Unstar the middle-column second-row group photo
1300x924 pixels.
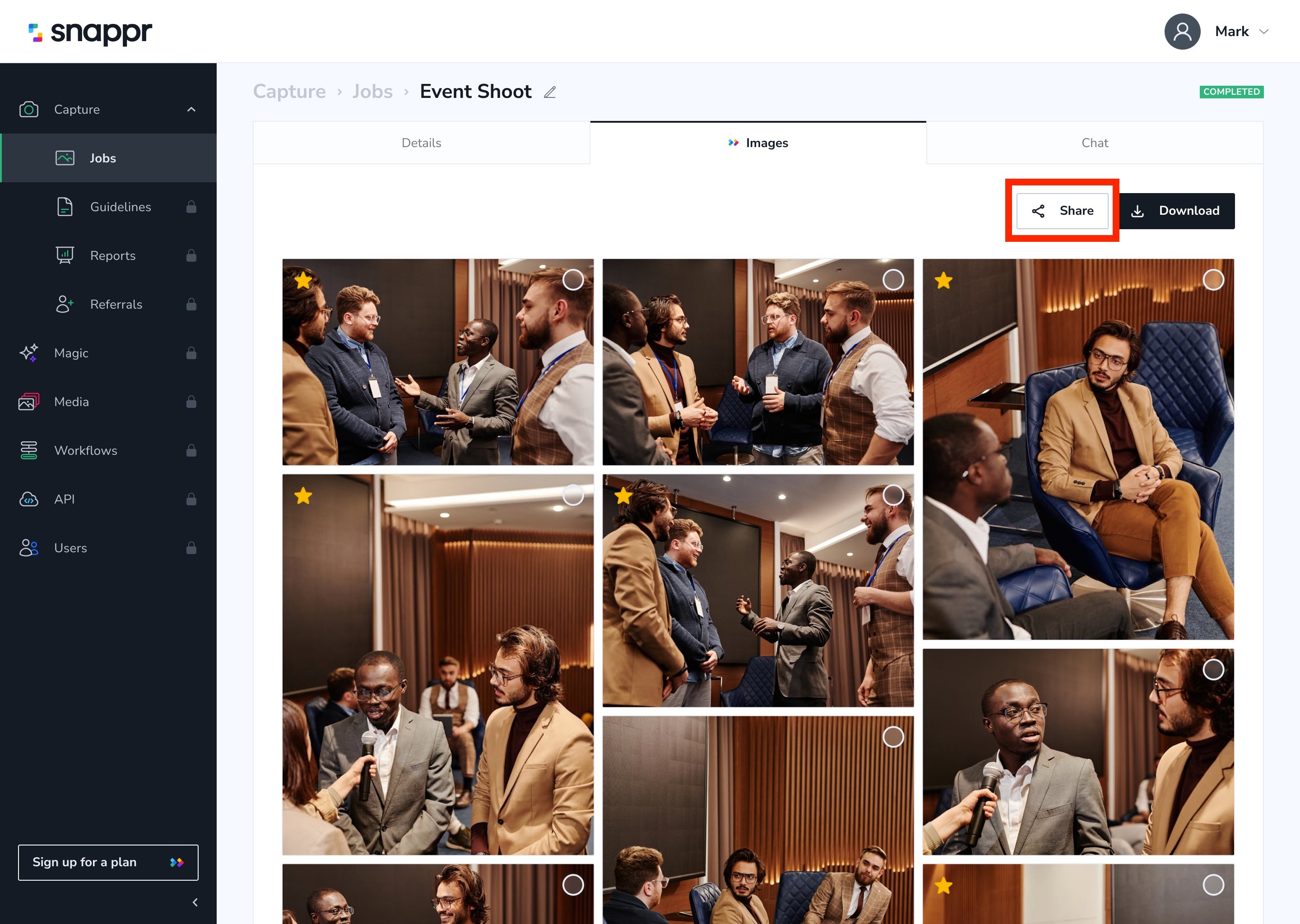(x=624, y=495)
